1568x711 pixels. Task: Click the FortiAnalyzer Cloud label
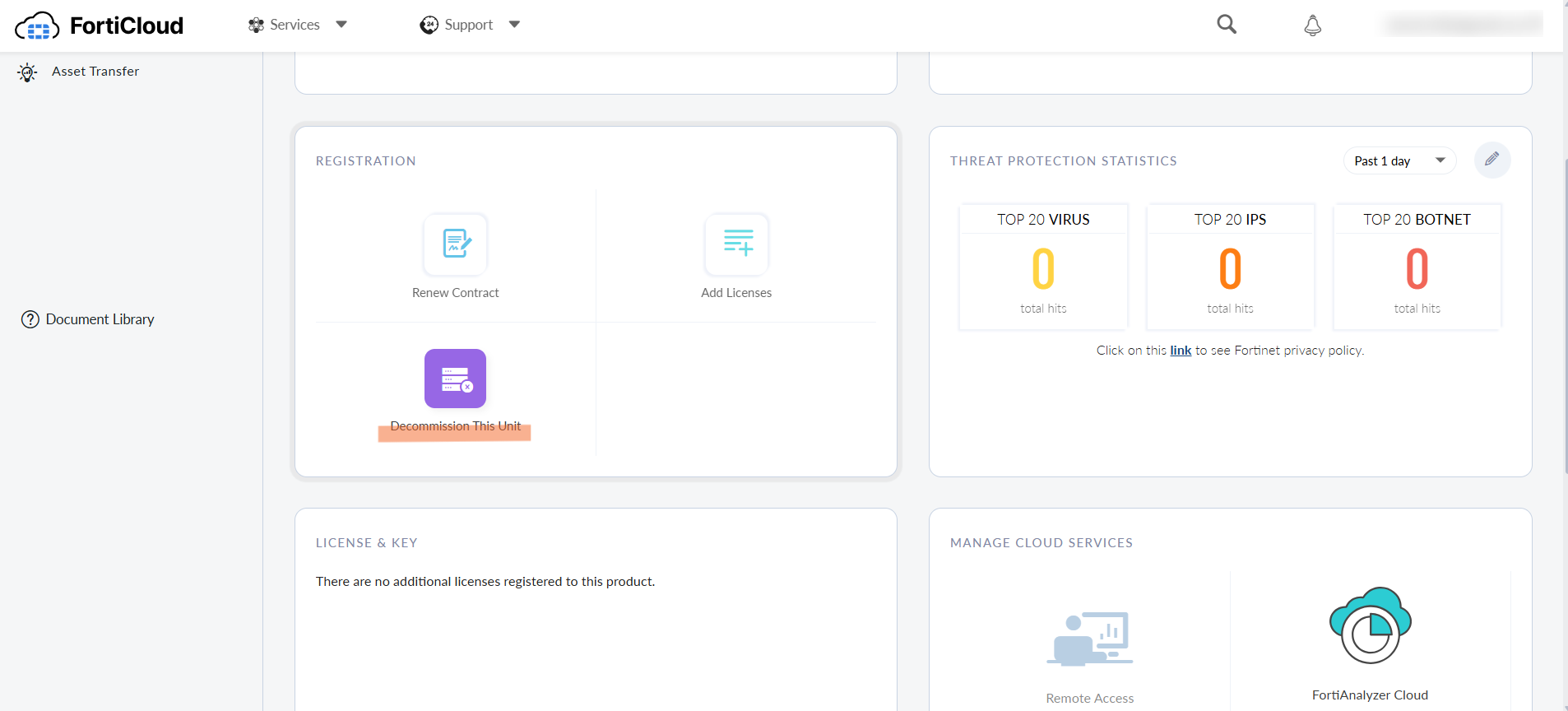(1371, 695)
